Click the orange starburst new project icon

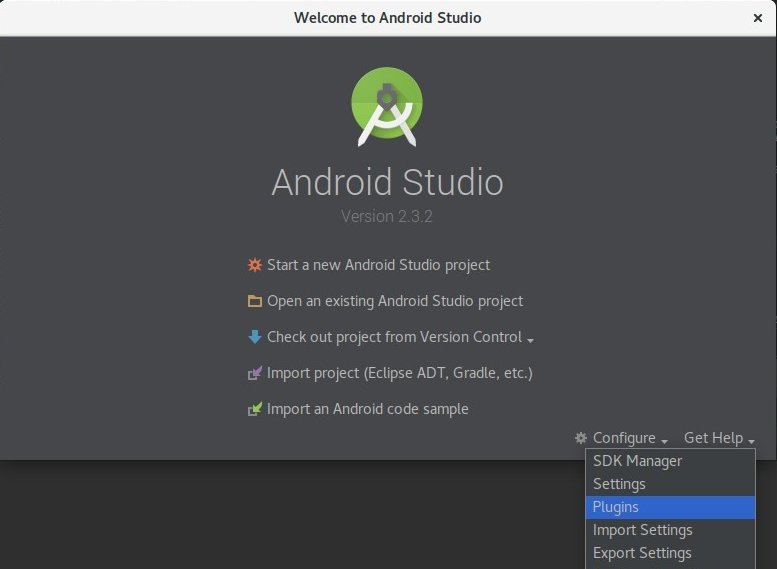click(x=255, y=265)
